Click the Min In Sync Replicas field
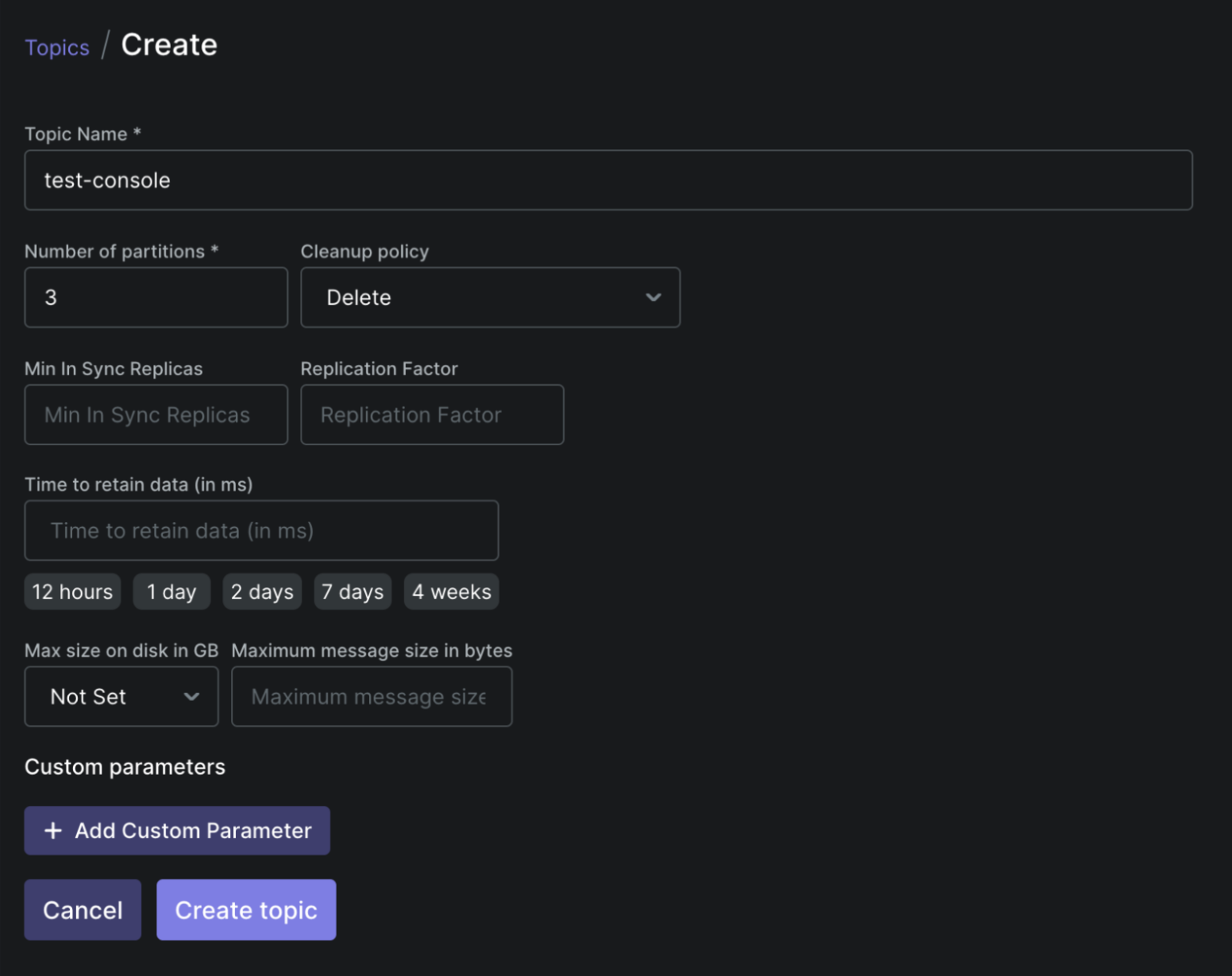Screen dimensions: 1232x976 tap(156, 415)
